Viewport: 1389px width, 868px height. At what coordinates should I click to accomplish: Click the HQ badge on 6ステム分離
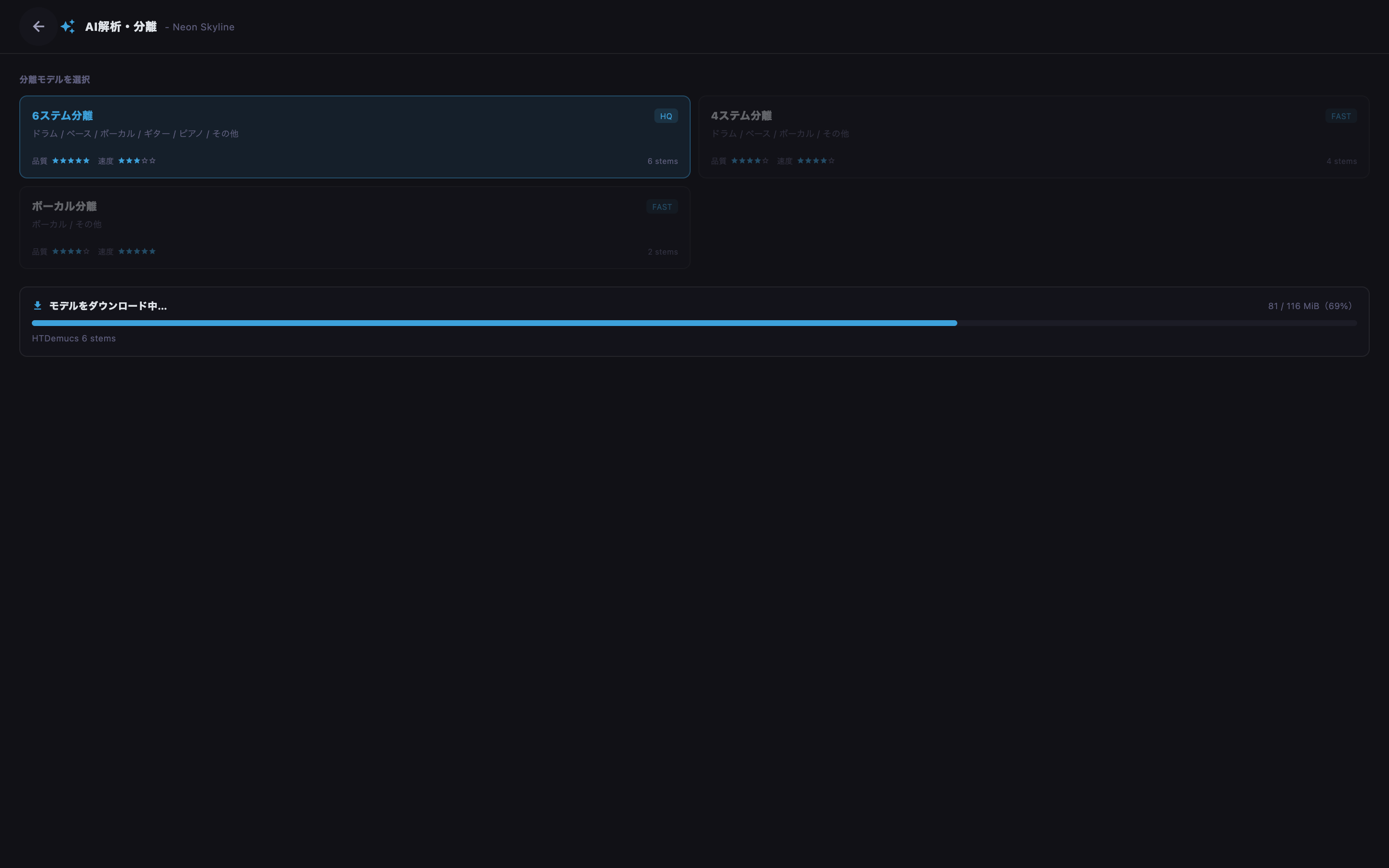click(666, 116)
